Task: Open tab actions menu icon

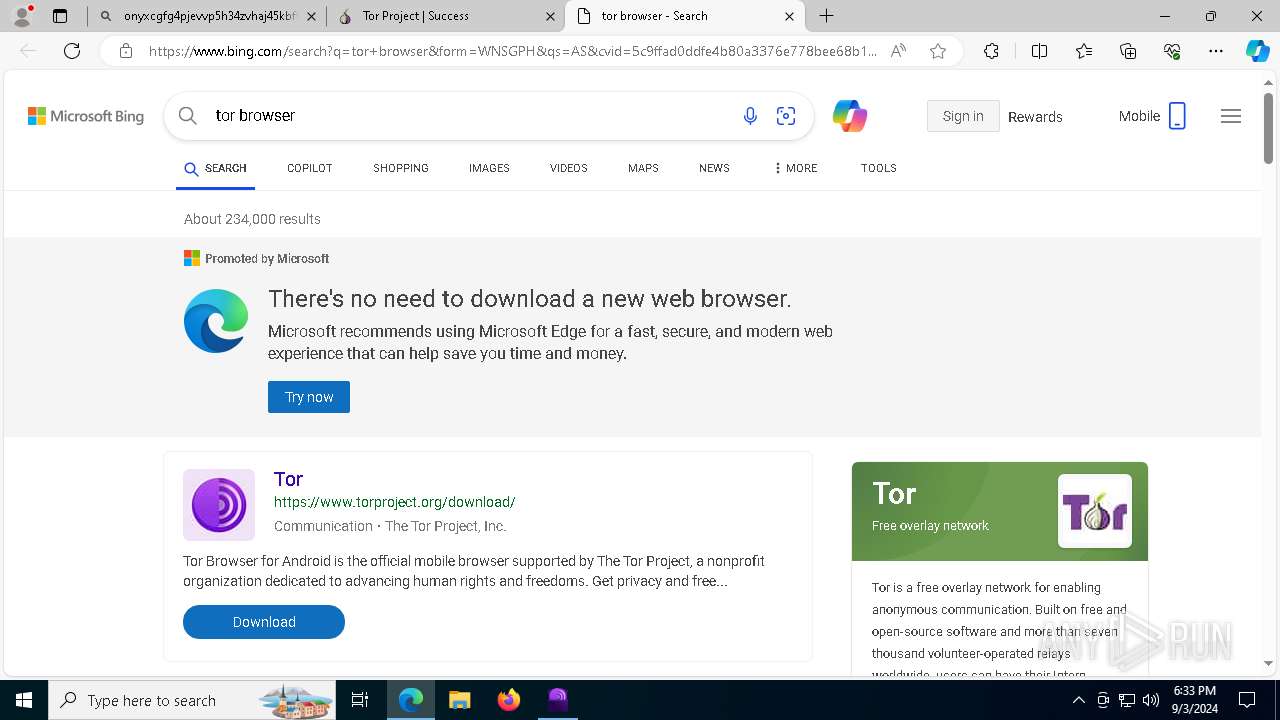Action: (x=60, y=16)
